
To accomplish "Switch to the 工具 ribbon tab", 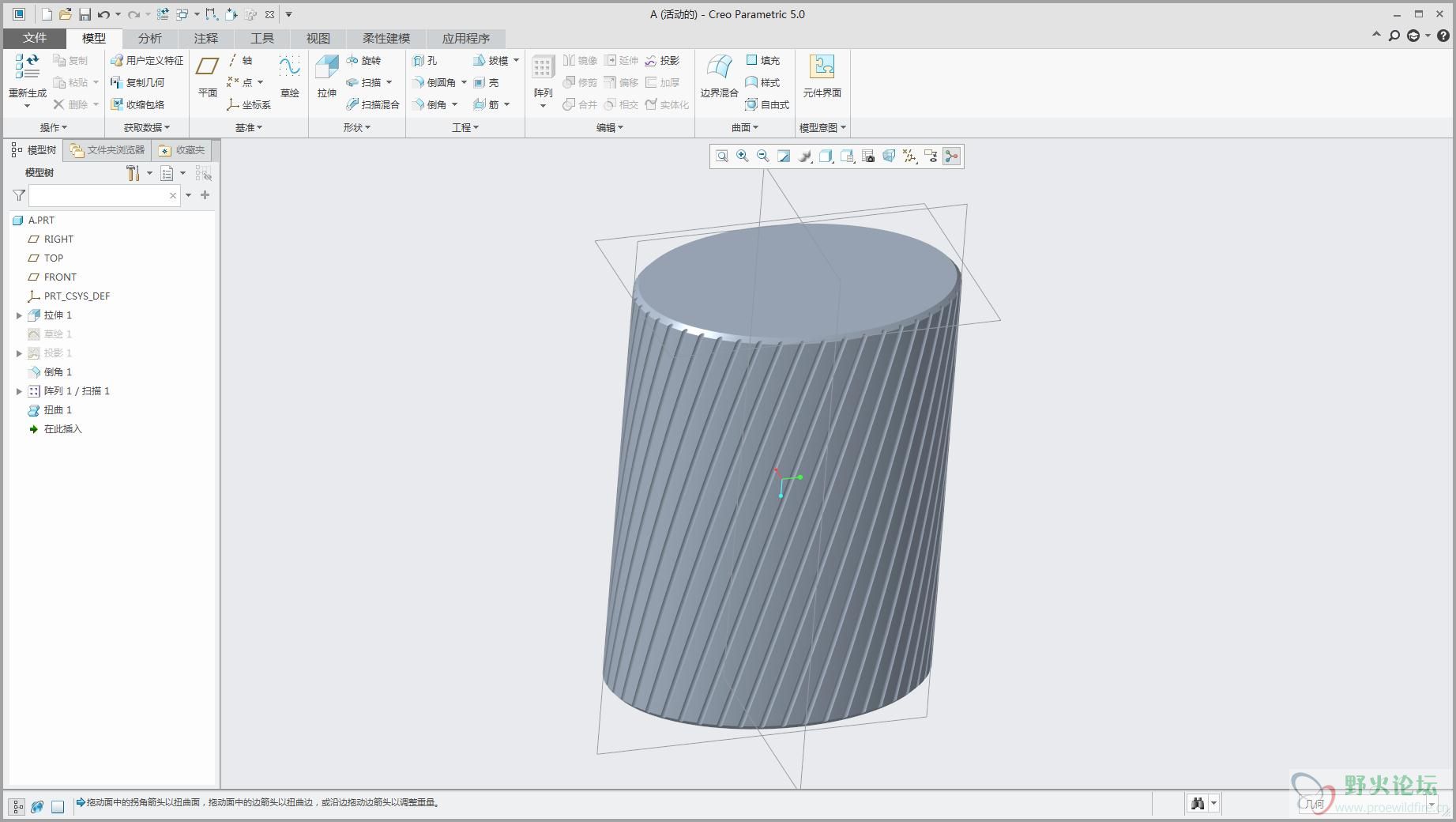I will point(261,38).
